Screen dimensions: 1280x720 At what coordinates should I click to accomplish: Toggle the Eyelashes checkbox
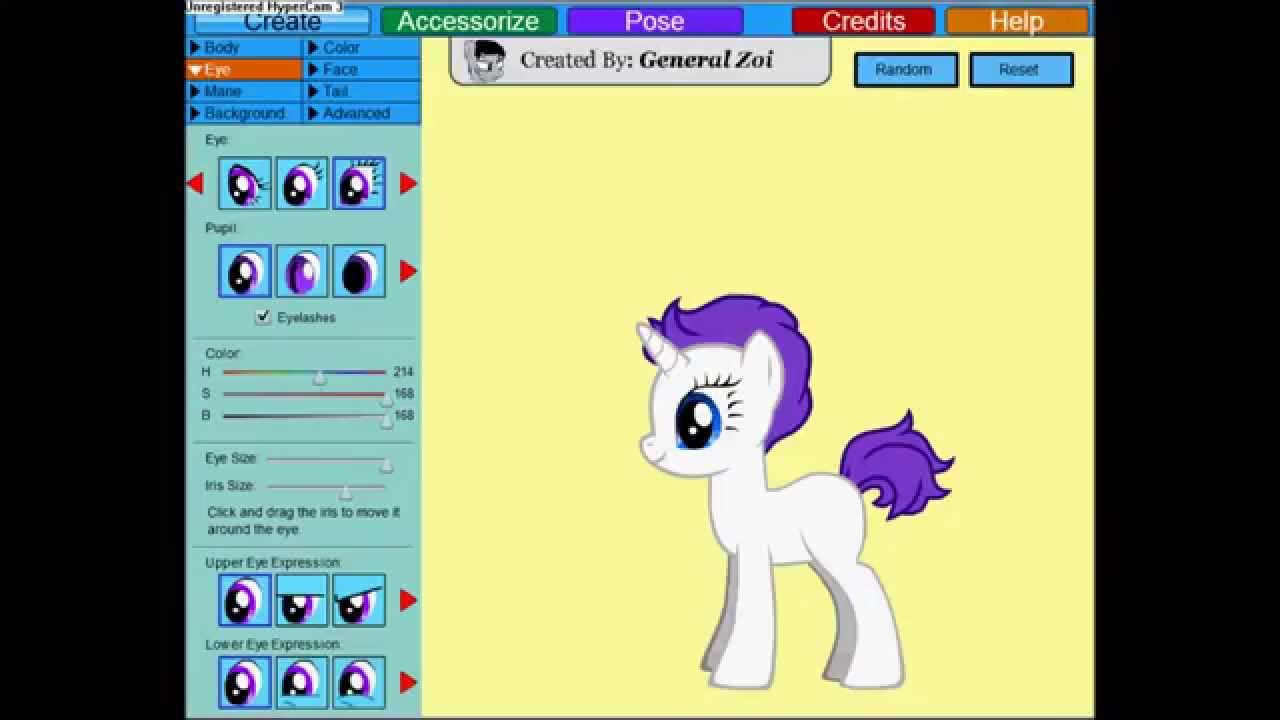(x=263, y=317)
